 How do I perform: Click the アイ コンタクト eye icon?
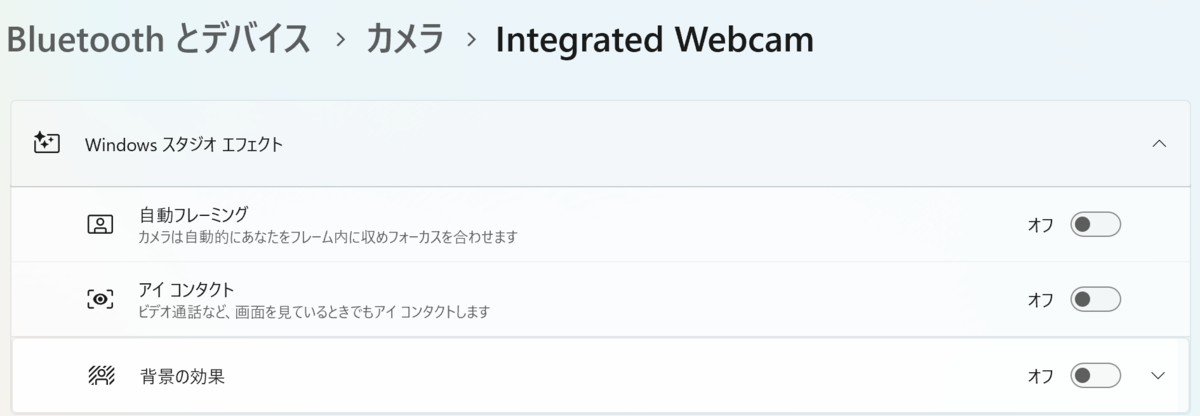click(x=100, y=299)
